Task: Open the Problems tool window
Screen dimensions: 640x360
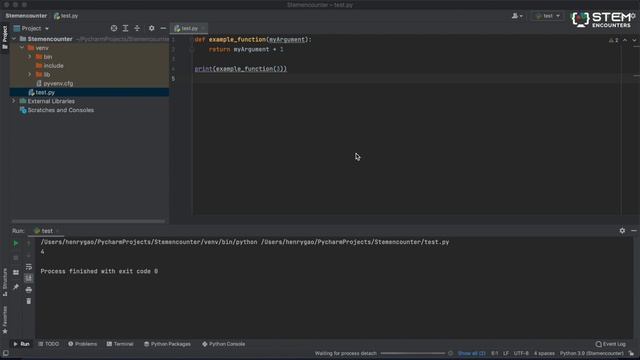Action: pos(82,344)
